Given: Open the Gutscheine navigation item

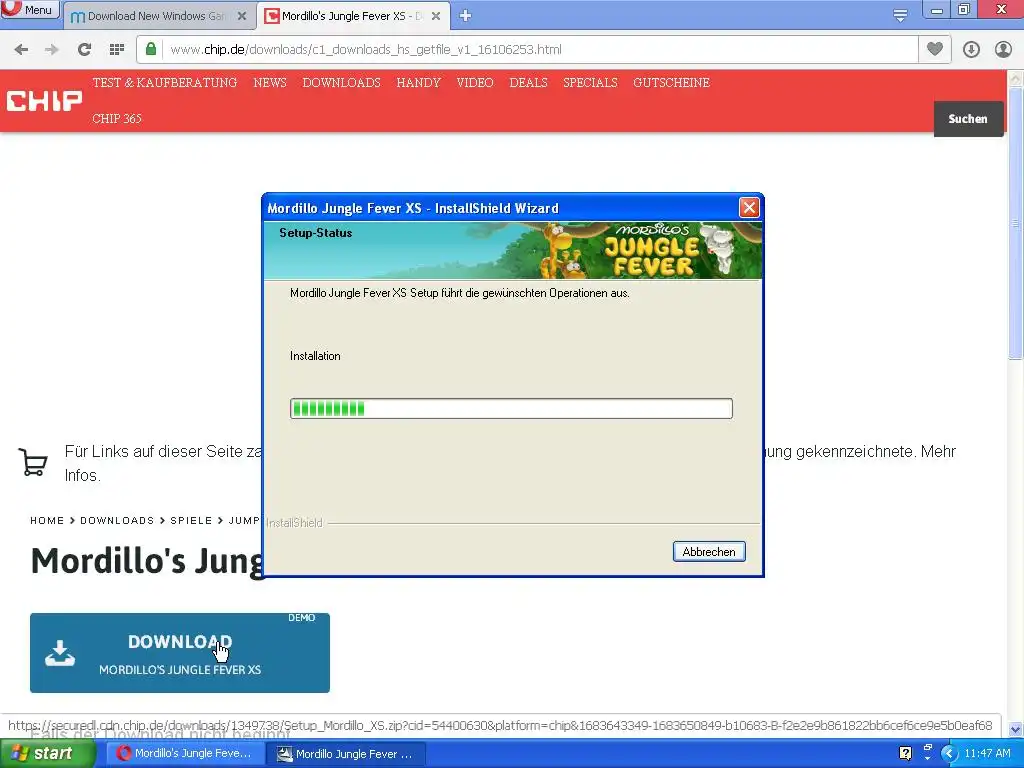Looking at the screenshot, I should pos(671,82).
